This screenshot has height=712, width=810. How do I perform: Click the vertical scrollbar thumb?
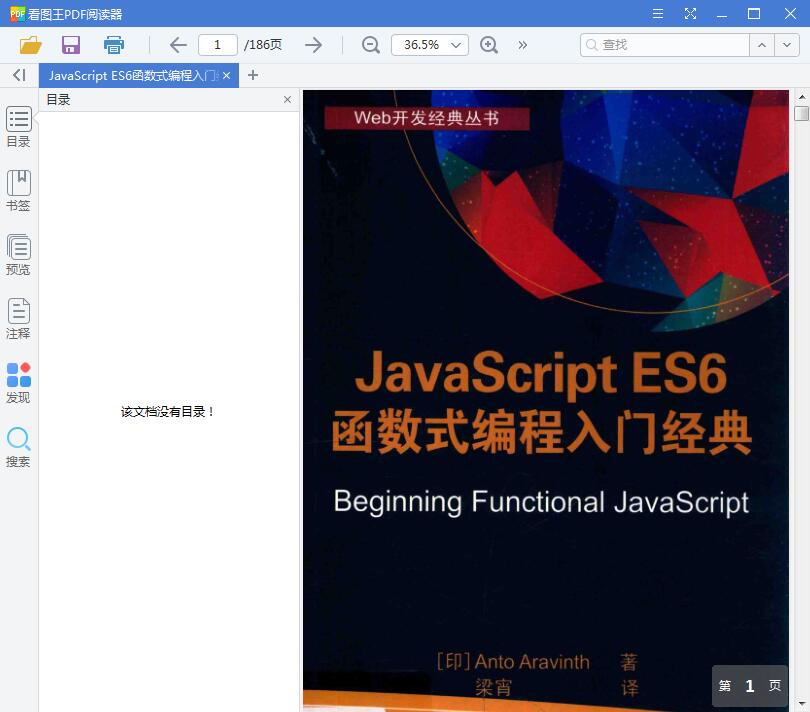801,113
